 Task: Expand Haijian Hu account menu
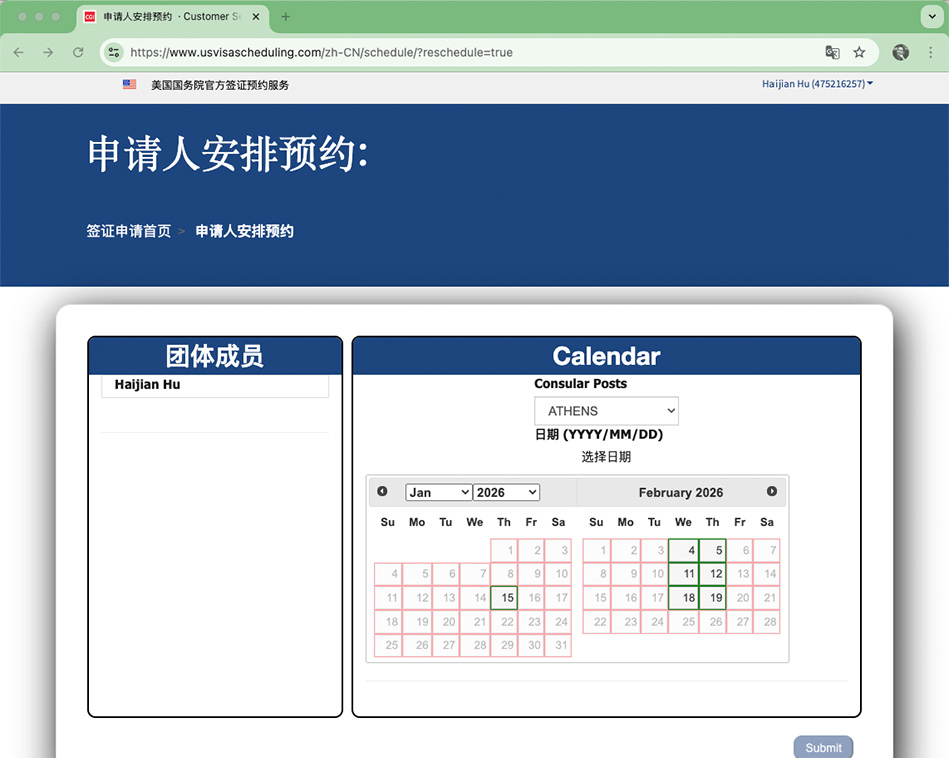pyautogui.click(x=817, y=84)
